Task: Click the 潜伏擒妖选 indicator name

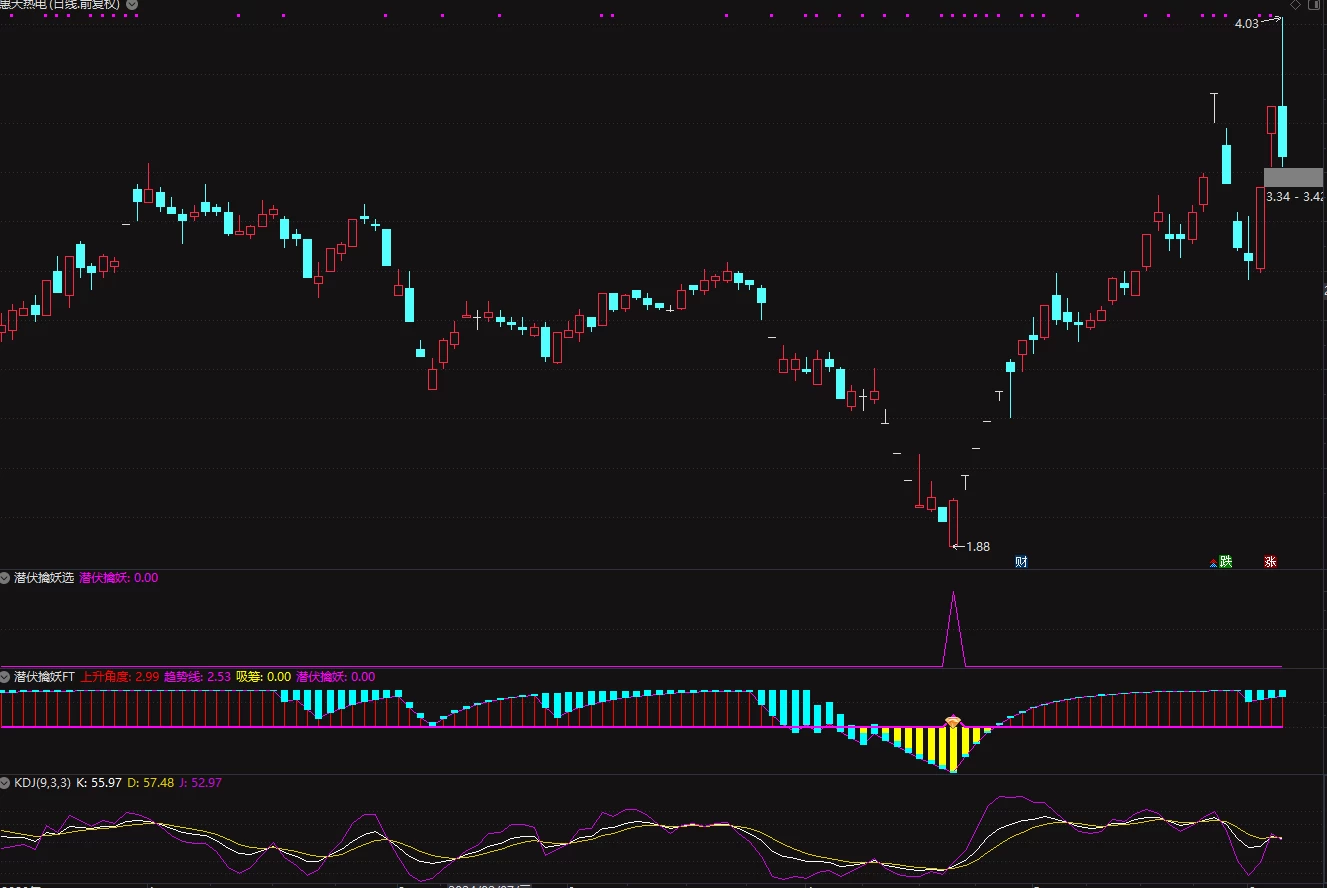Action: pos(44,578)
